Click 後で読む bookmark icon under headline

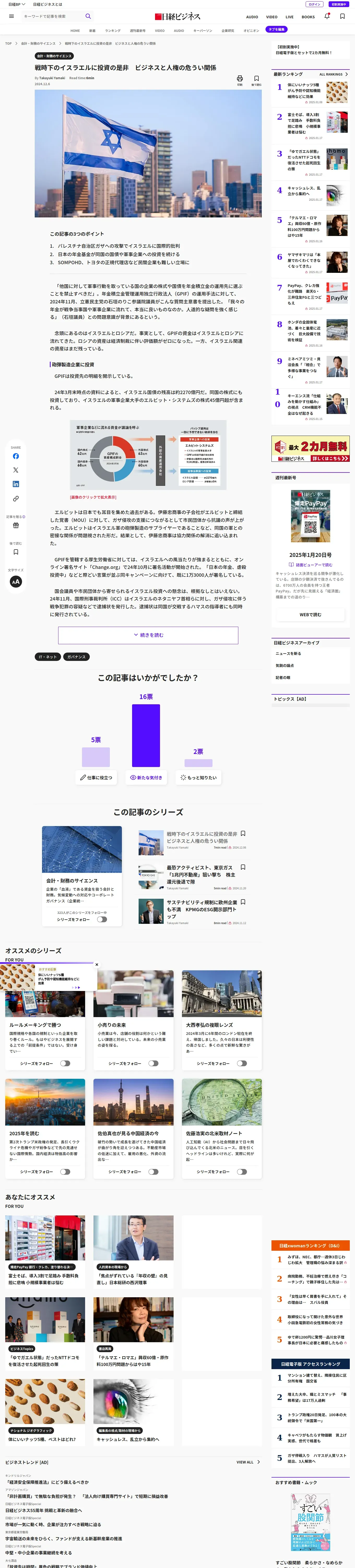click(257, 78)
